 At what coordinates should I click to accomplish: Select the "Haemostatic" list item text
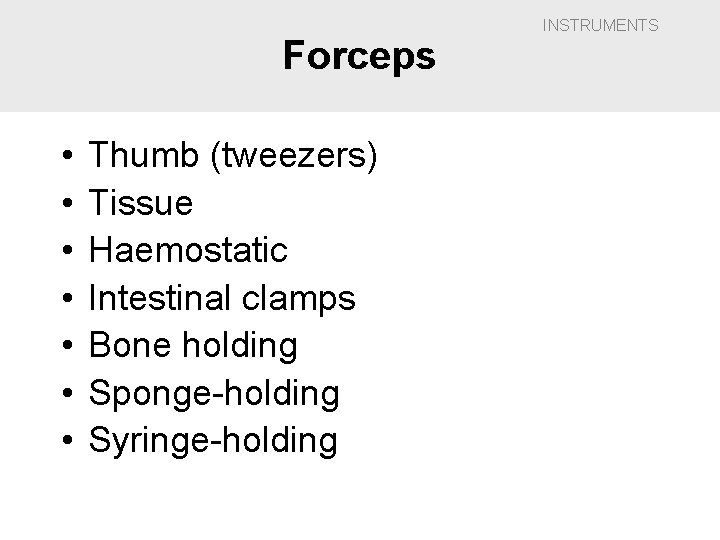click(189, 251)
